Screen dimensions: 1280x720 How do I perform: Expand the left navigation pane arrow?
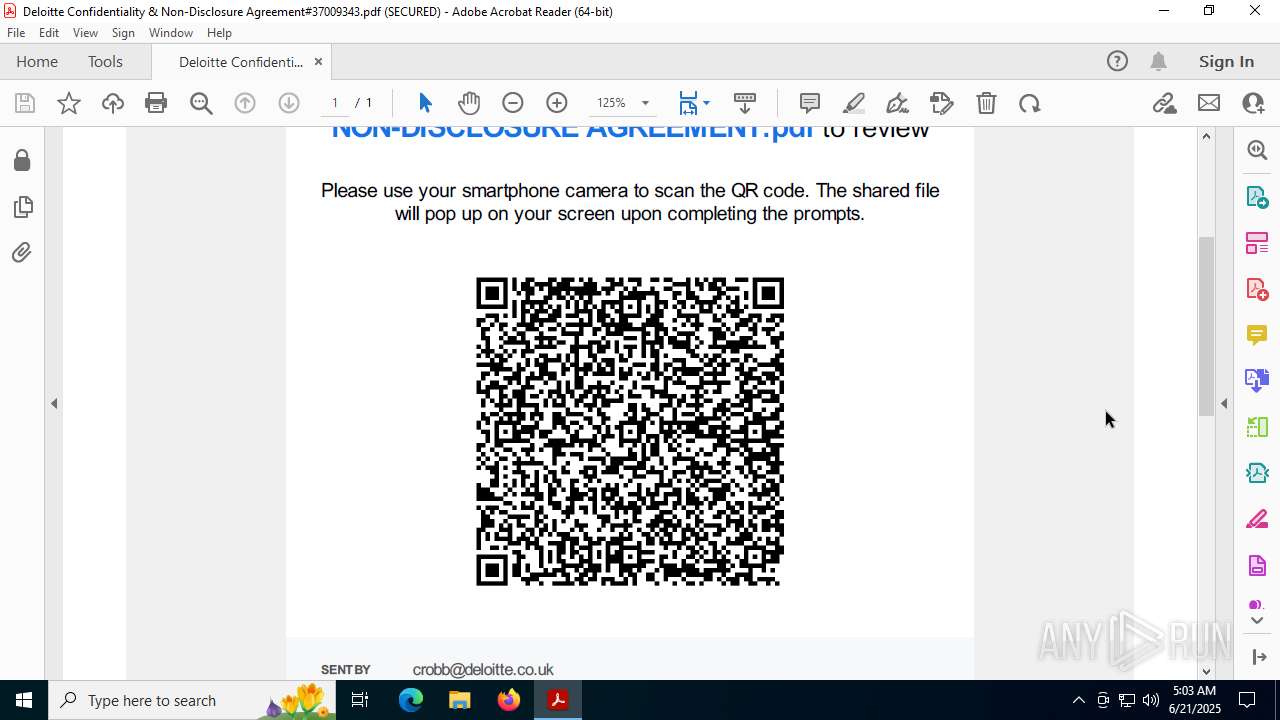click(x=54, y=404)
